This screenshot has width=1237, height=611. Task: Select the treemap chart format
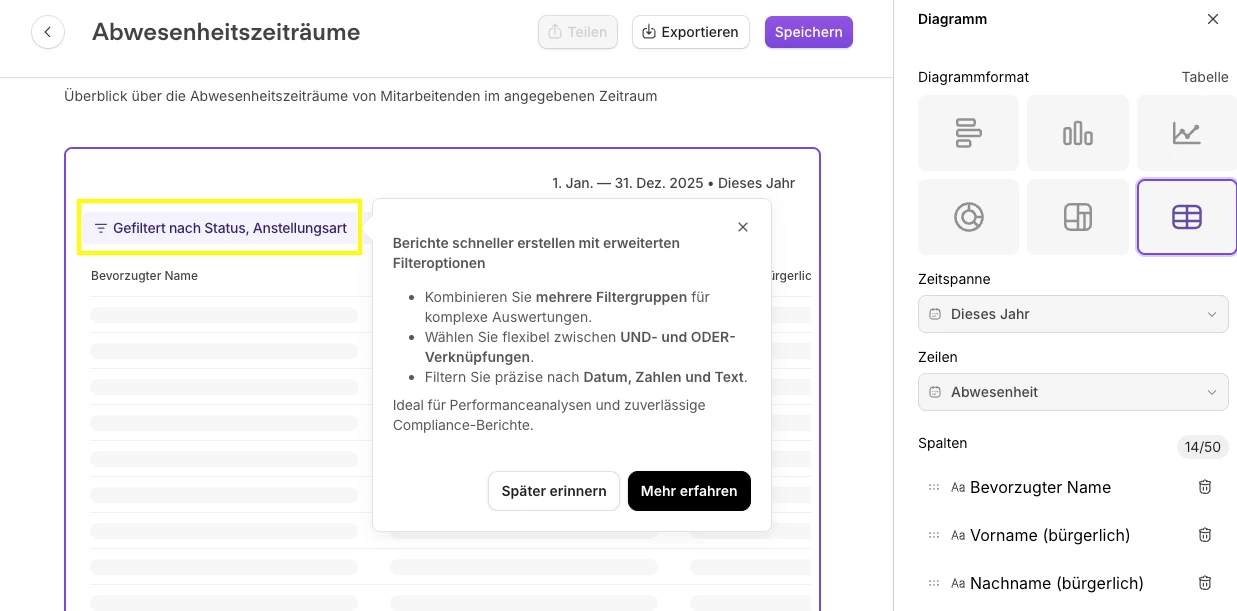[x=1077, y=217]
